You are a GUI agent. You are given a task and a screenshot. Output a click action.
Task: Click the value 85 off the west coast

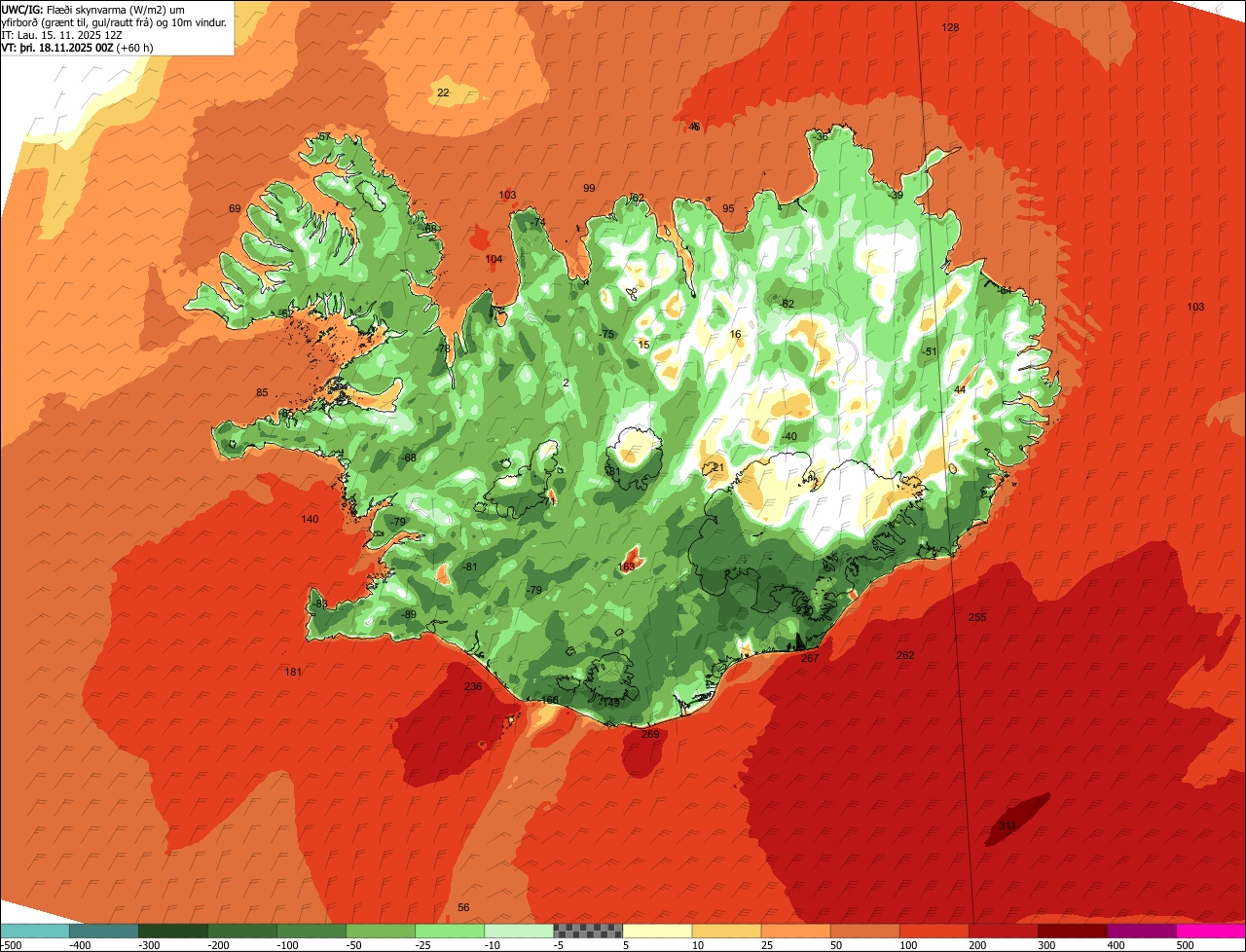262,392
